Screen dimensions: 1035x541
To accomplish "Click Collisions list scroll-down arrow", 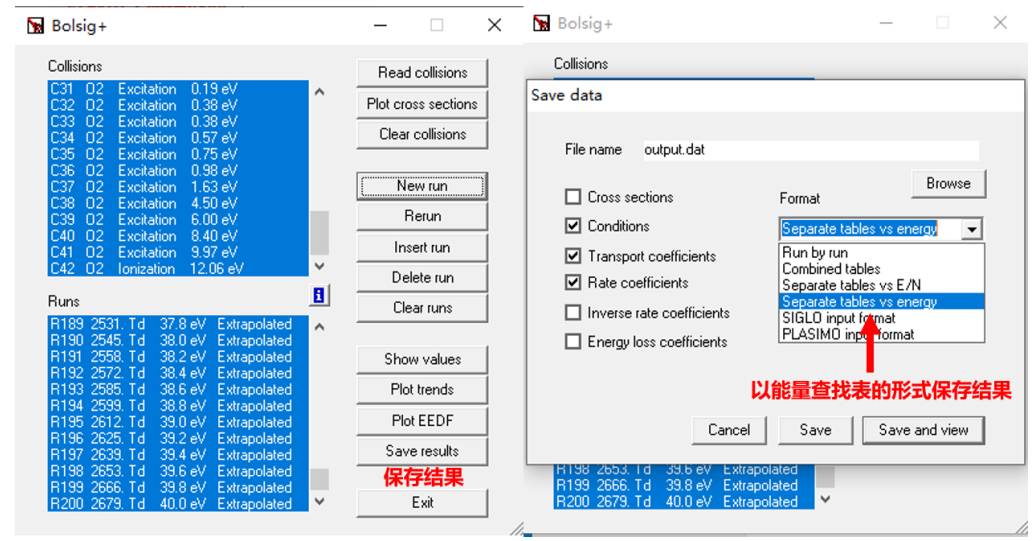I will (x=319, y=266).
